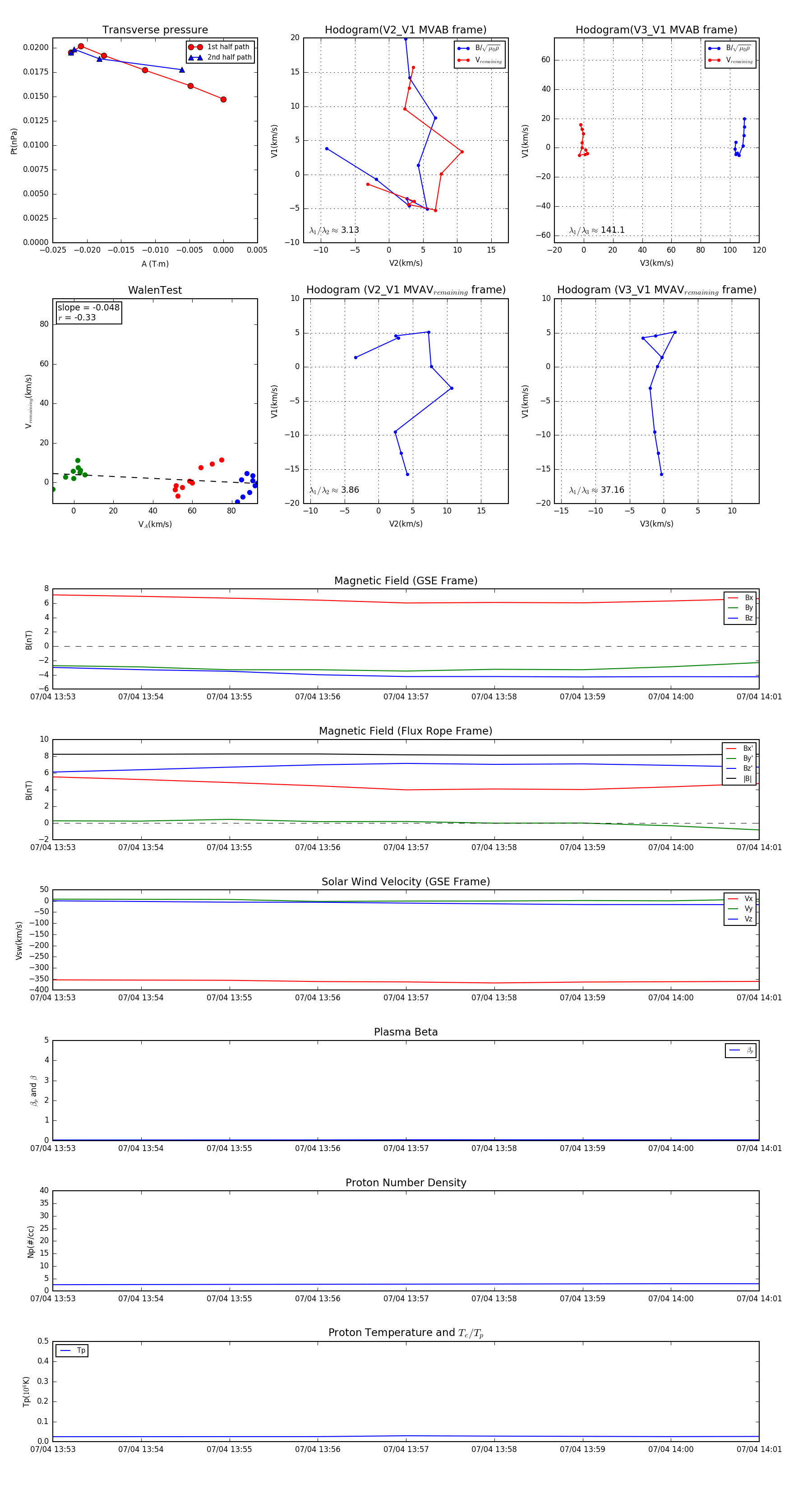
Task: Click the Tp legend in Proton Temperature plot
Action: tap(72, 1351)
